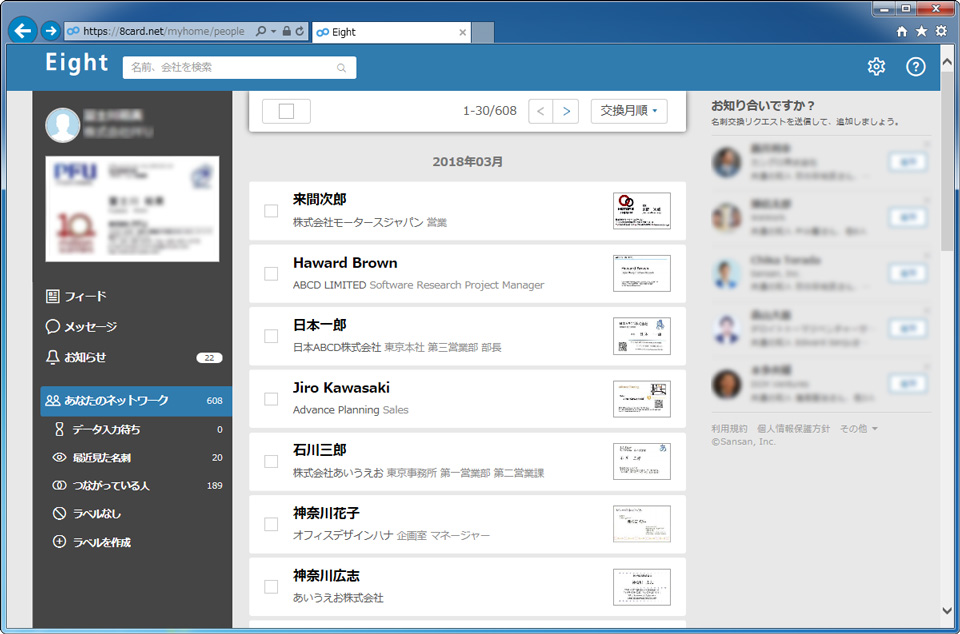Check the box for Jiro Kawasaki
Image resolution: width=960 pixels, height=634 pixels.
coord(271,398)
